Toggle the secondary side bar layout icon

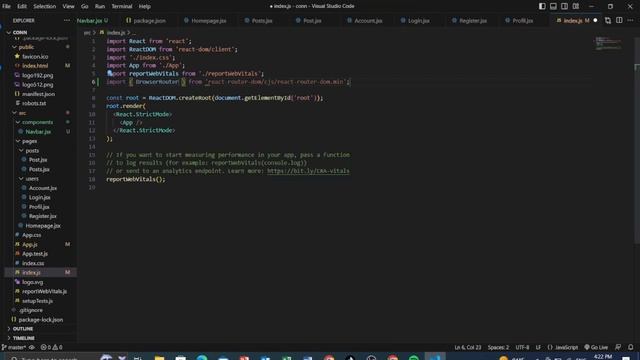(564, 6)
